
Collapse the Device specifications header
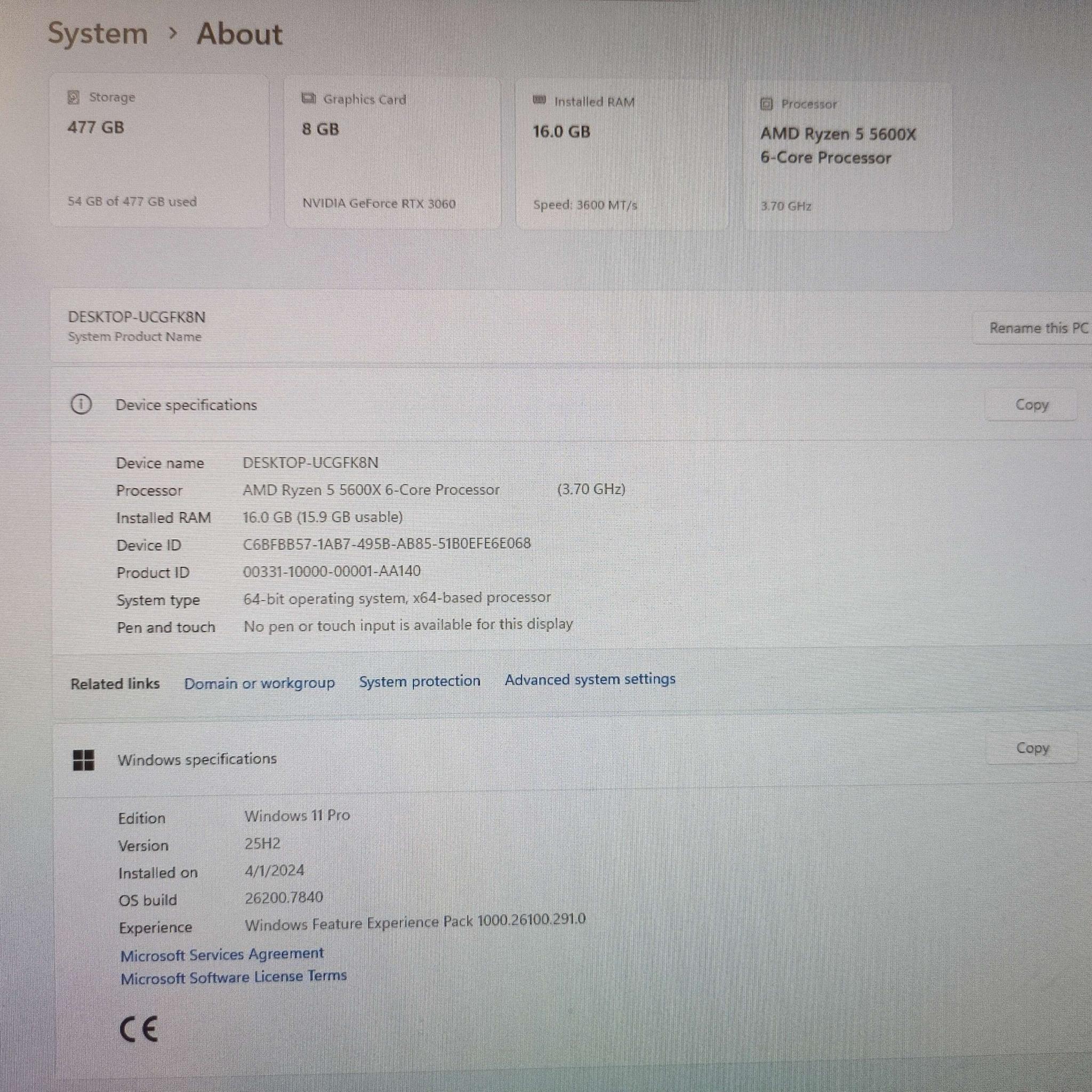click(571, 405)
